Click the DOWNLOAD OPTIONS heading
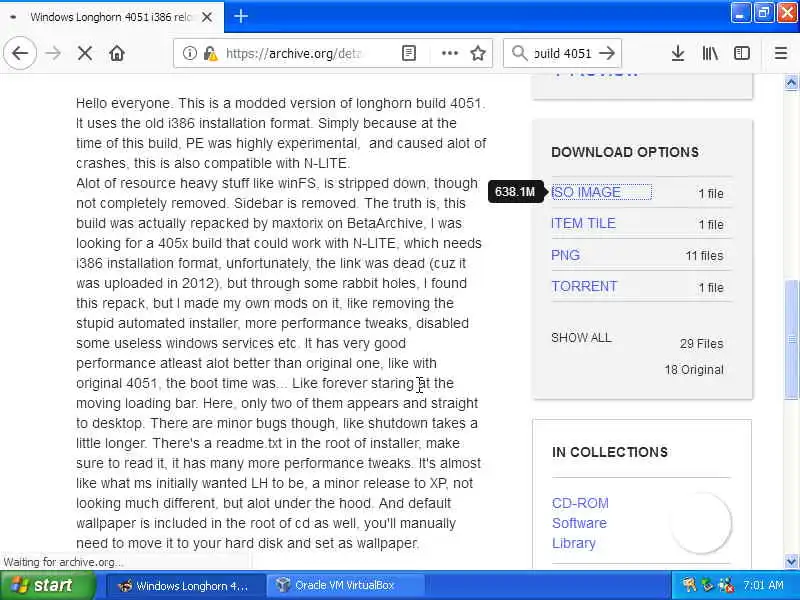800x600 pixels. tap(625, 152)
